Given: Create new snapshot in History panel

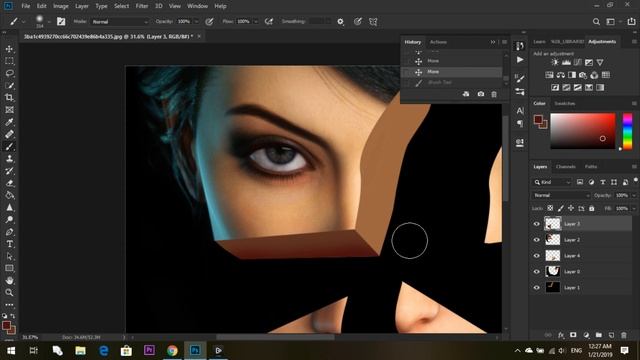Looking at the screenshot, I should 481,94.
